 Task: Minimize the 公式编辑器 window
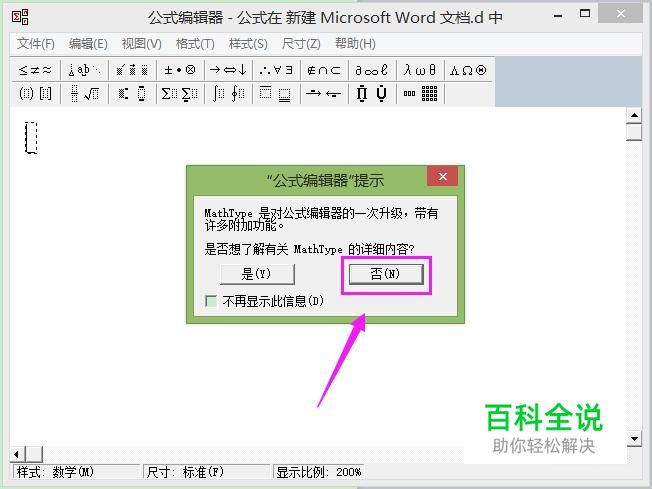(558, 16)
